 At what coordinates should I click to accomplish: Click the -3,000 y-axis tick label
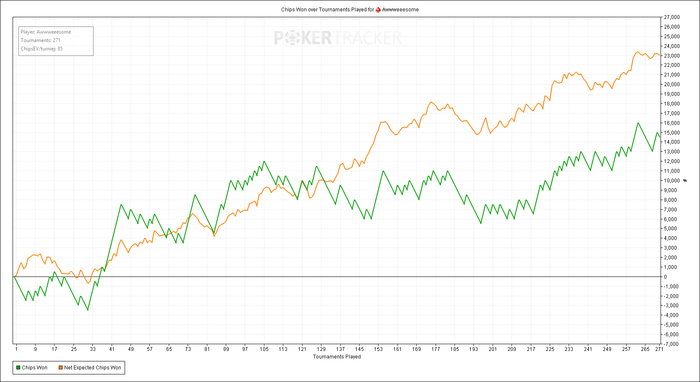point(671,306)
